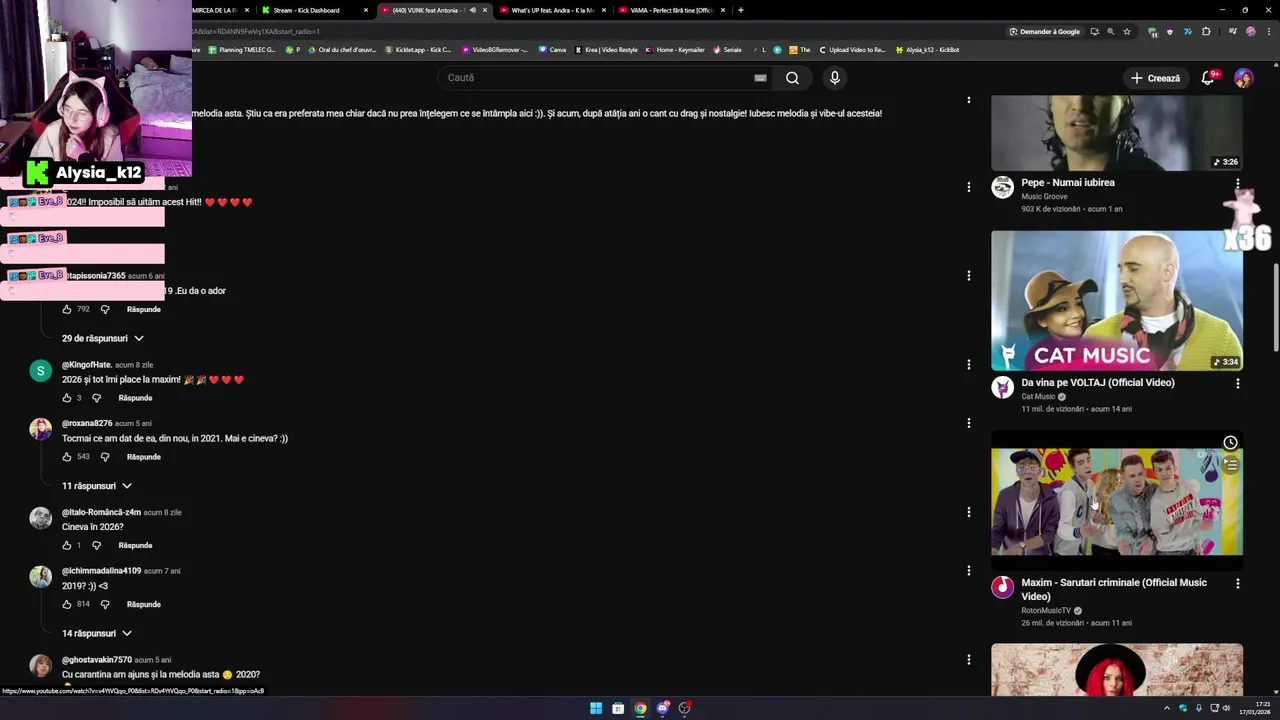Image resolution: width=1280 pixels, height=720 pixels.
Task: Open Canva bookmark
Action: [x=552, y=50]
